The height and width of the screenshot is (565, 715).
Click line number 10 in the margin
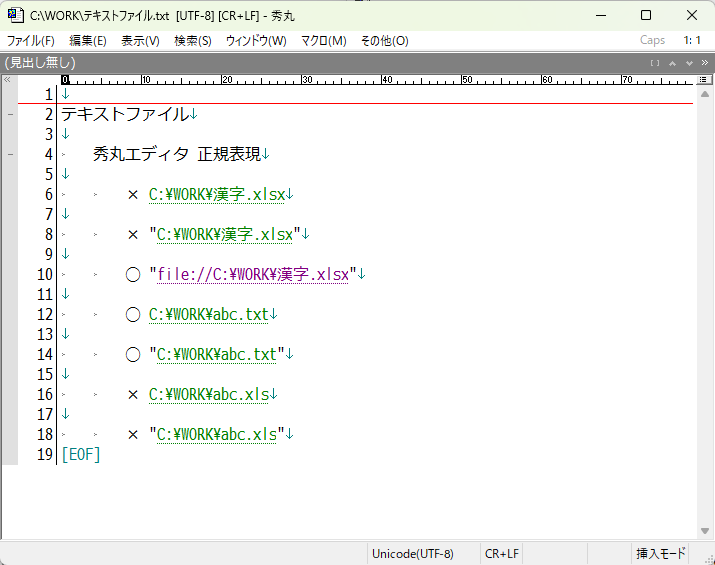pyautogui.click(x=44, y=274)
